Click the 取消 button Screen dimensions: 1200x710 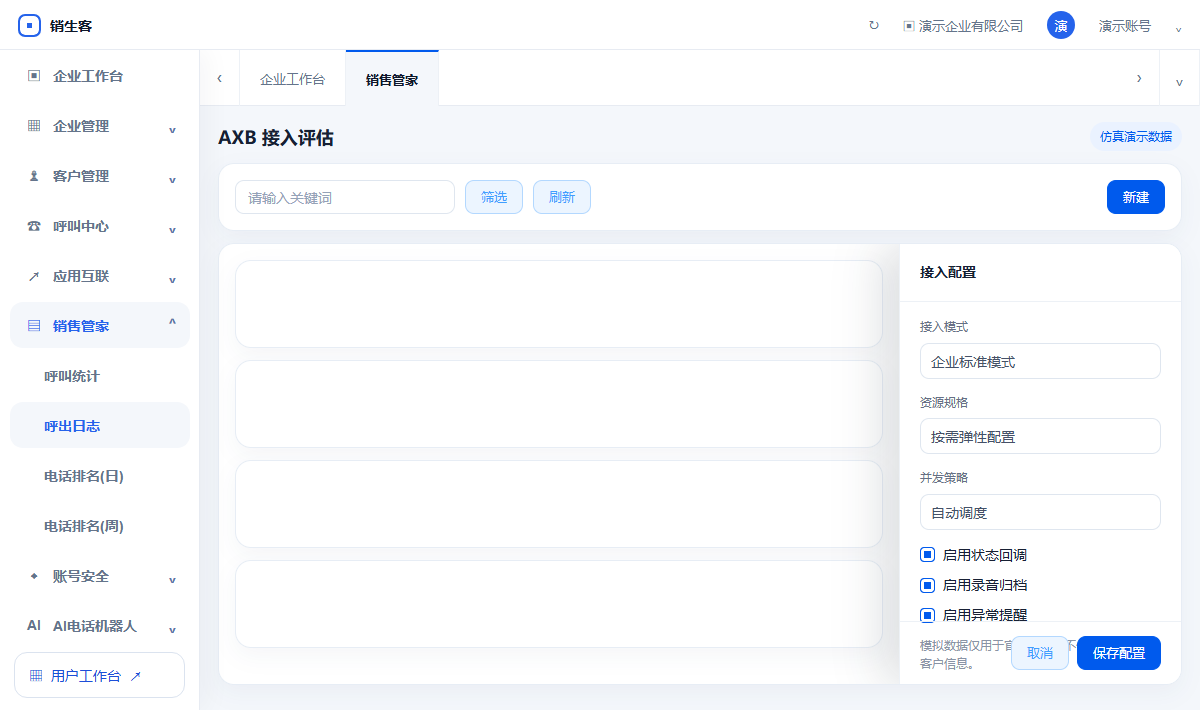(x=1040, y=653)
